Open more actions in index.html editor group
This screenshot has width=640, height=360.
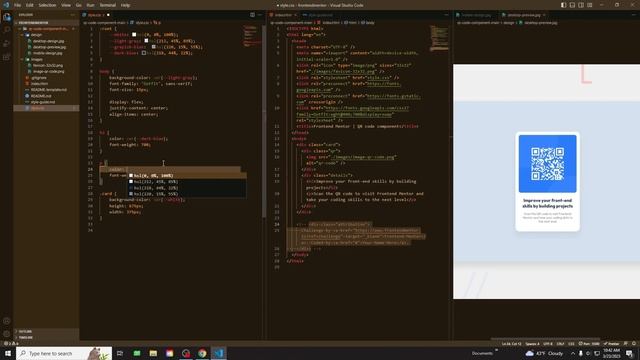446,15
